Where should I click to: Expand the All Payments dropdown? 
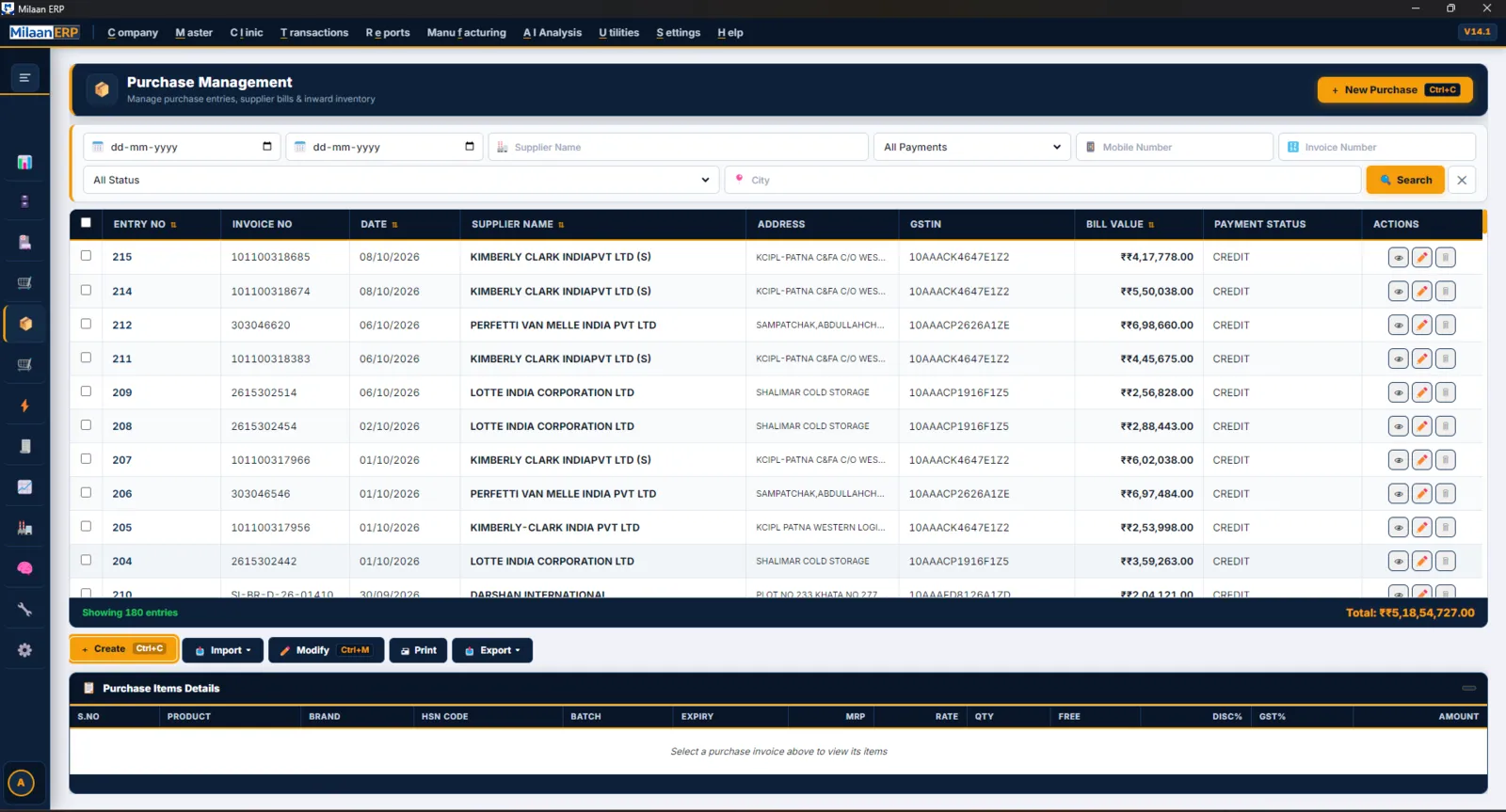click(x=972, y=147)
